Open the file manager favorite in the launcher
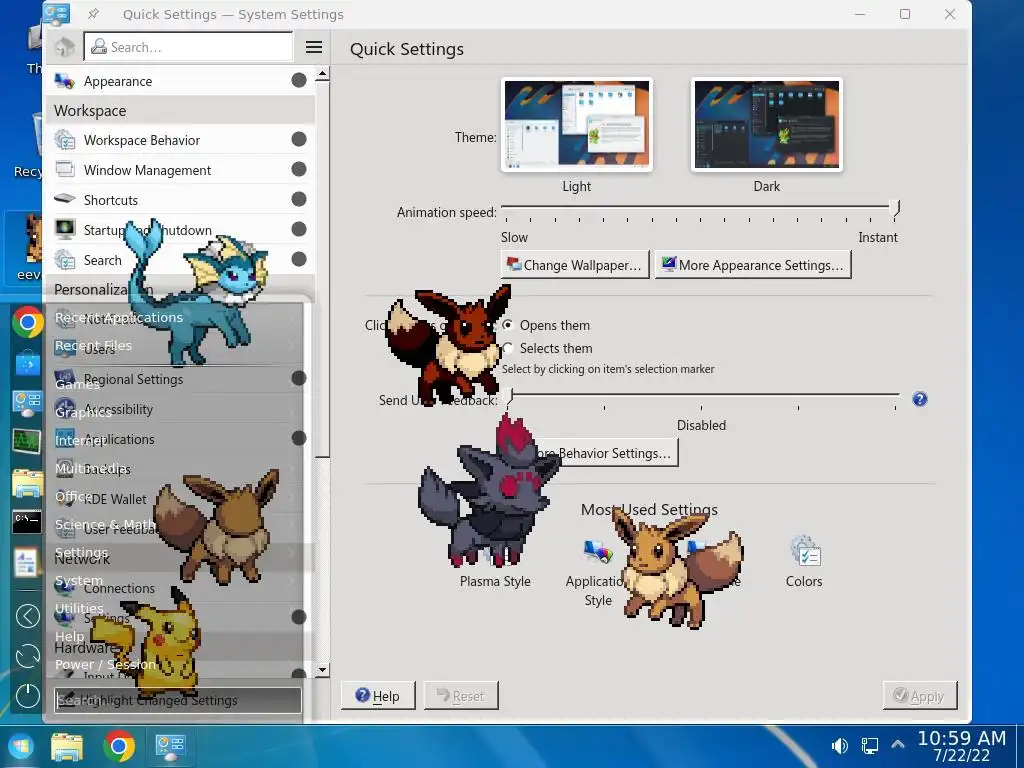 [x=27, y=483]
